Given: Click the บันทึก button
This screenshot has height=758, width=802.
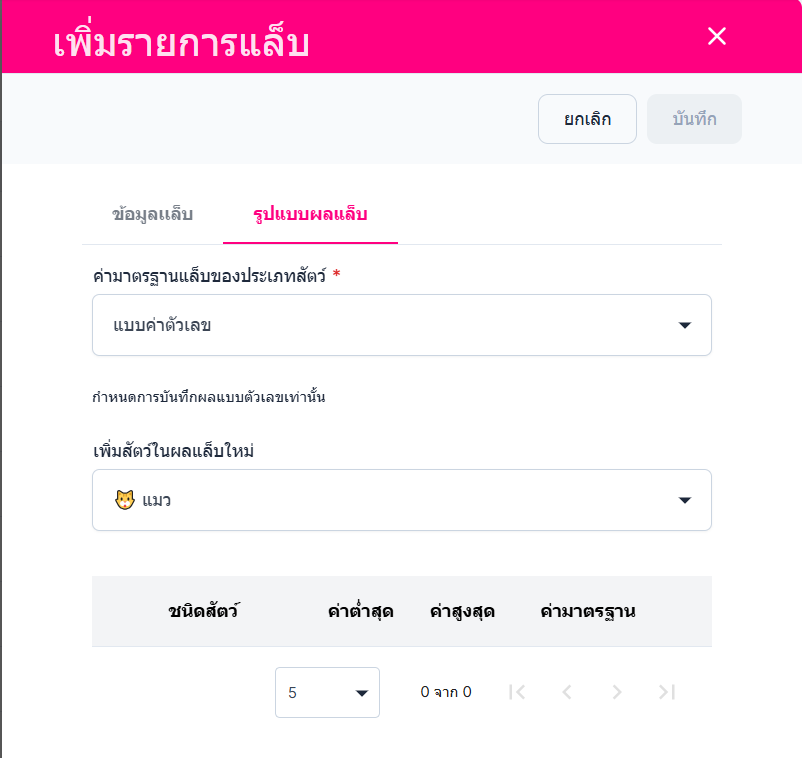Looking at the screenshot, I should point(694,119).
